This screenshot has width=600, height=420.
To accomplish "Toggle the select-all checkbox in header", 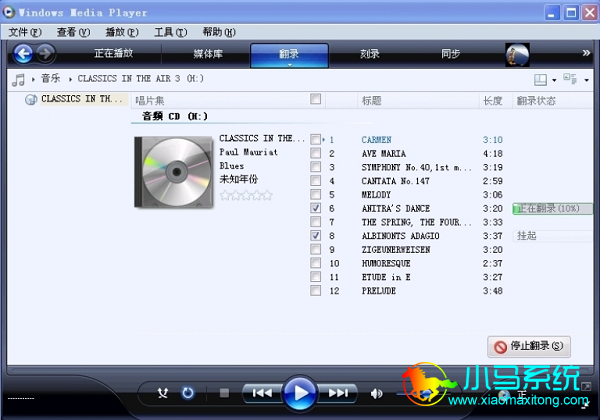I will 316,99.
